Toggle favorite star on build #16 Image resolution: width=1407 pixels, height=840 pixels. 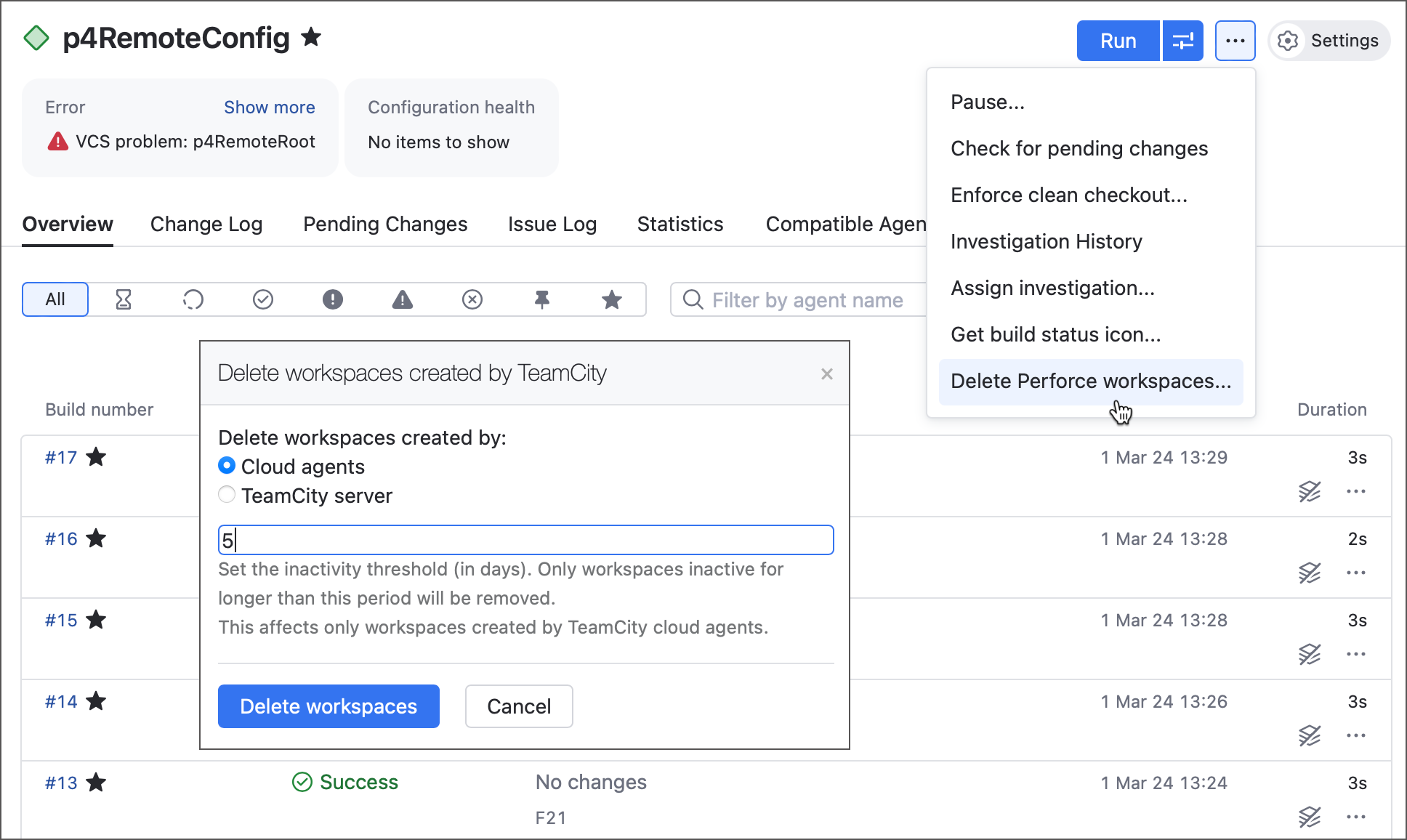point(96,538)
